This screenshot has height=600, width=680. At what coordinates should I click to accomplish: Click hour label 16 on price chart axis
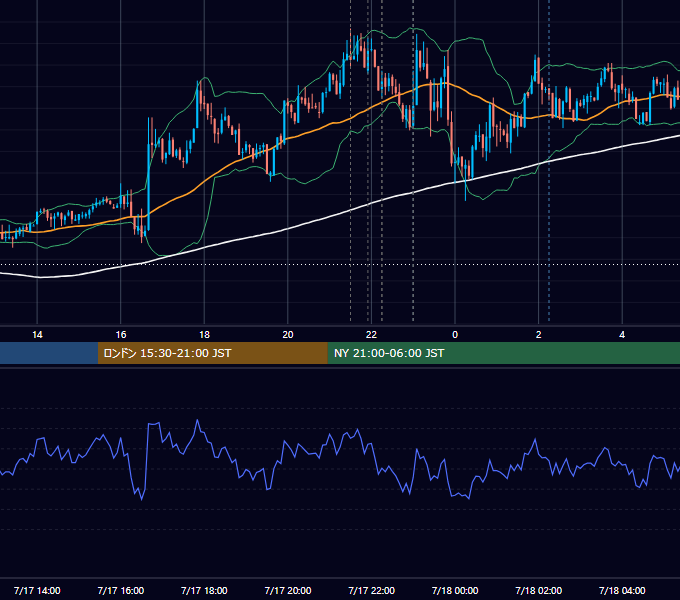(121, 334)
